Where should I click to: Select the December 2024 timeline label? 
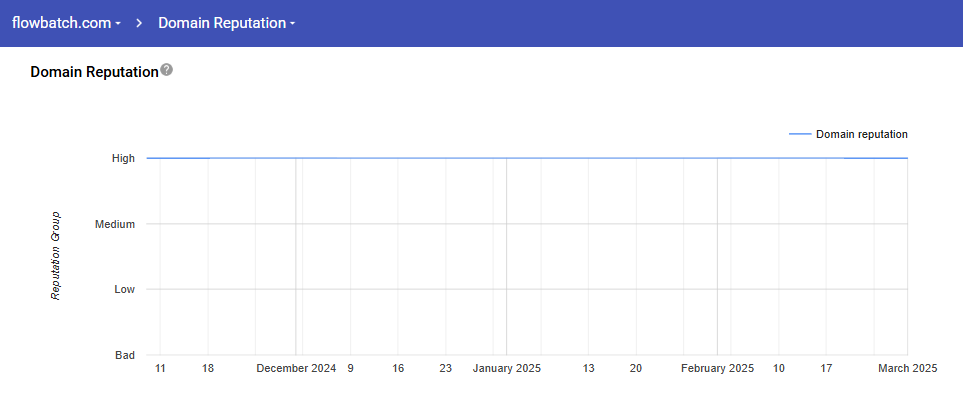coord(295,369)
